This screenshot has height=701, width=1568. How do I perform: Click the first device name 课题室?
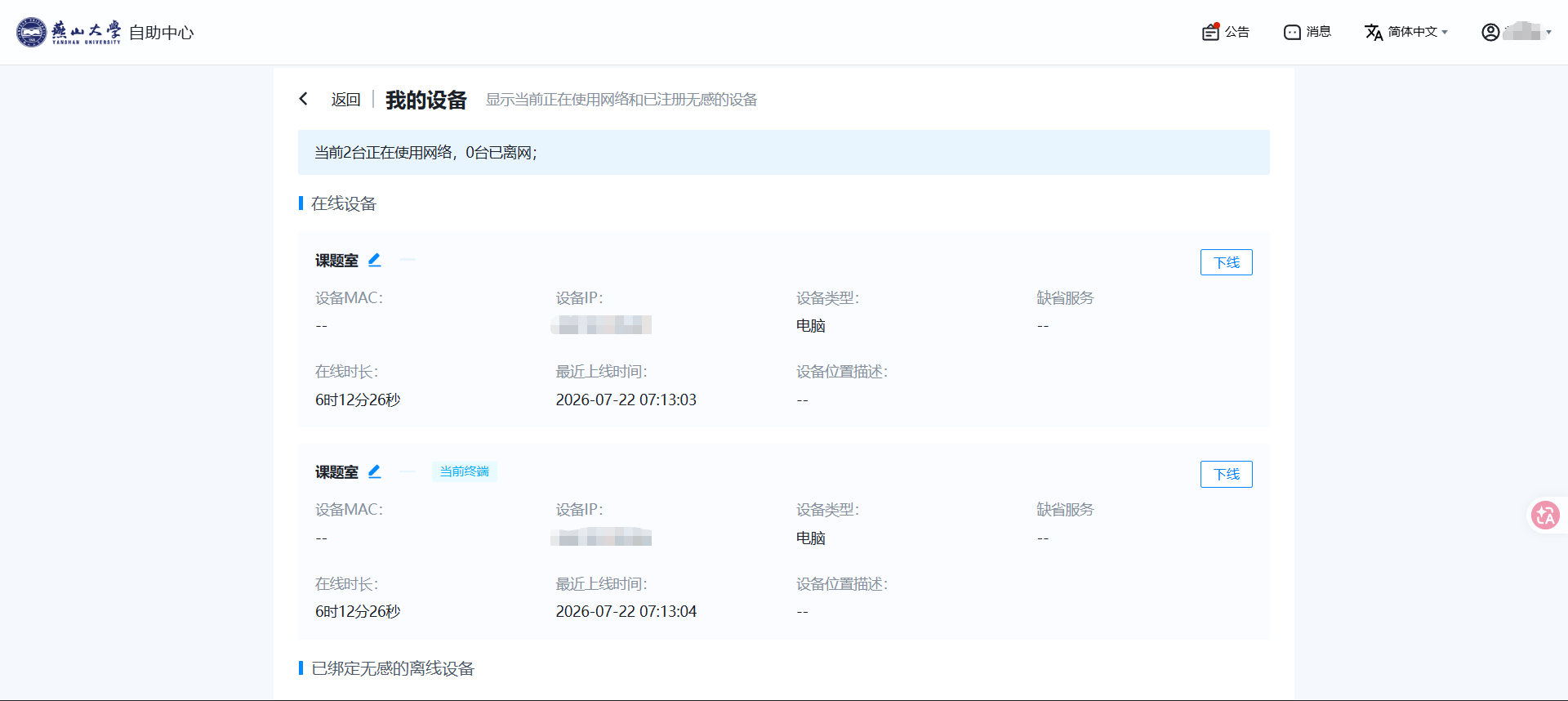tap(336, 261)
